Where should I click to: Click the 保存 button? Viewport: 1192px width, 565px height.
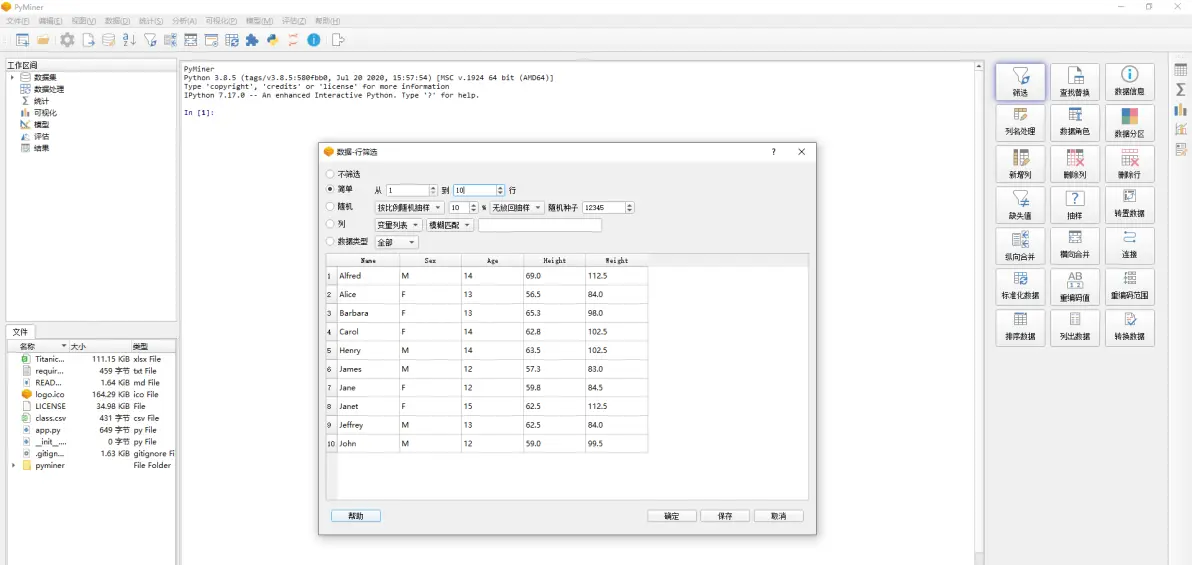pos(725,516)
